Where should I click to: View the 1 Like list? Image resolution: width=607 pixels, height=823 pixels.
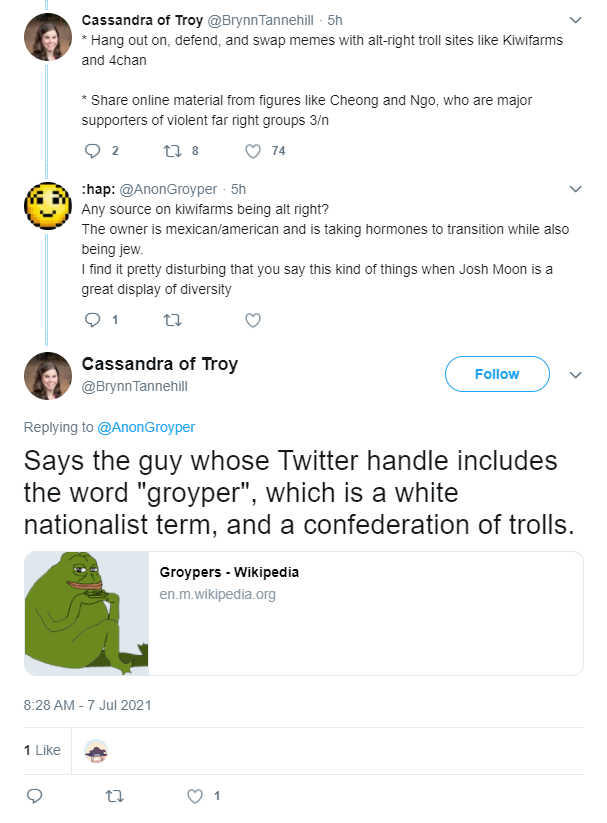(42, 750)
